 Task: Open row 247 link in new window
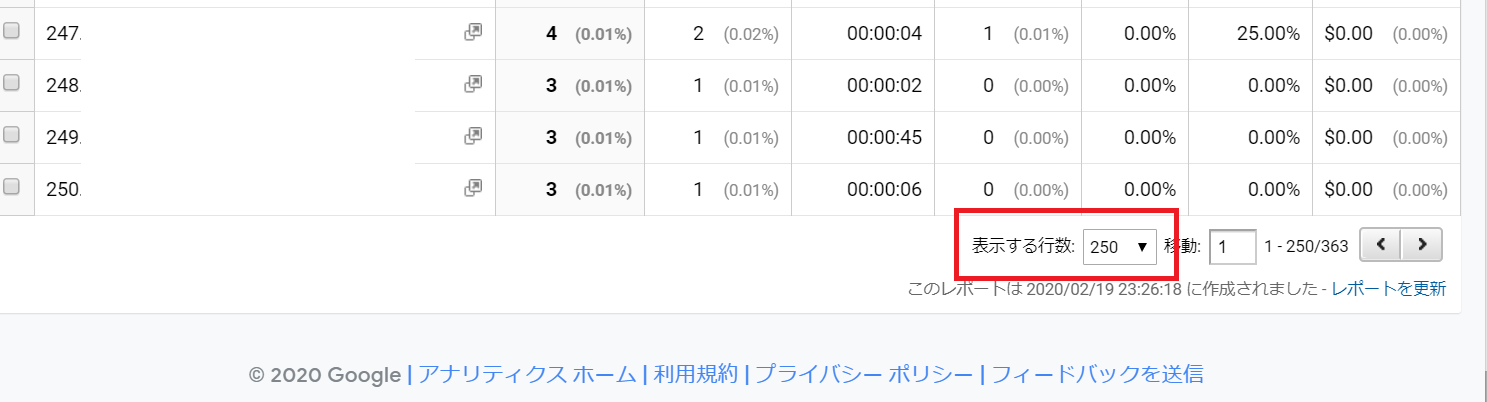pyautogui.click(x=473, y=33)
